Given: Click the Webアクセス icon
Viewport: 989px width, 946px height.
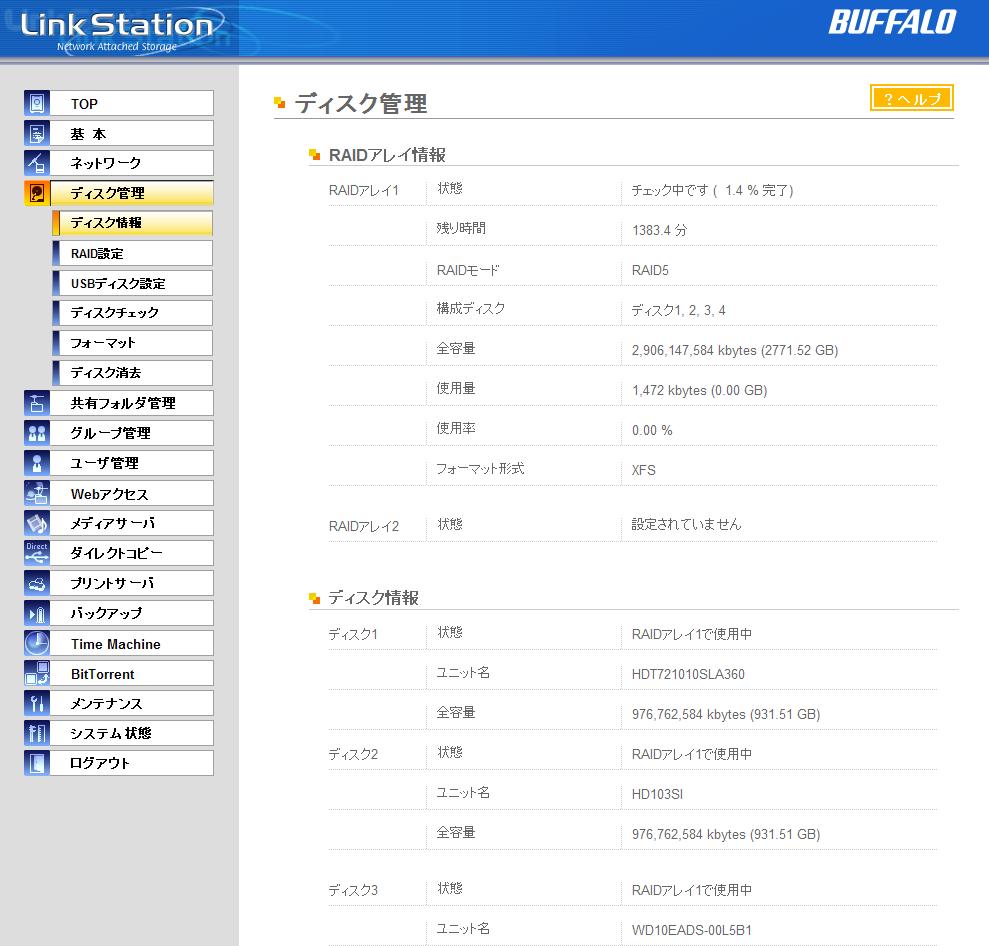Looking at the screenshot, I should tap(37, 493).
